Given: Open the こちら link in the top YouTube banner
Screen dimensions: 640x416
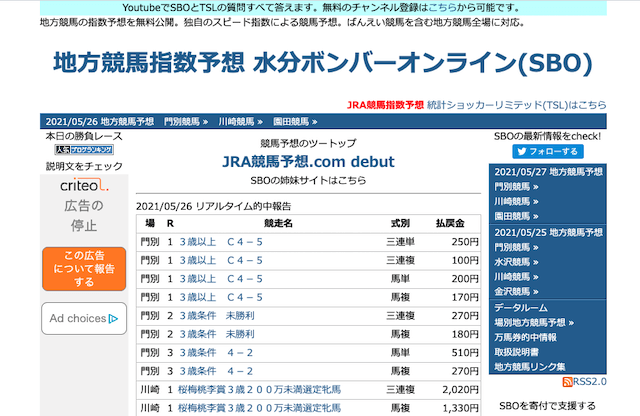Looking at the screenshot, I should (x=442, y=8).
